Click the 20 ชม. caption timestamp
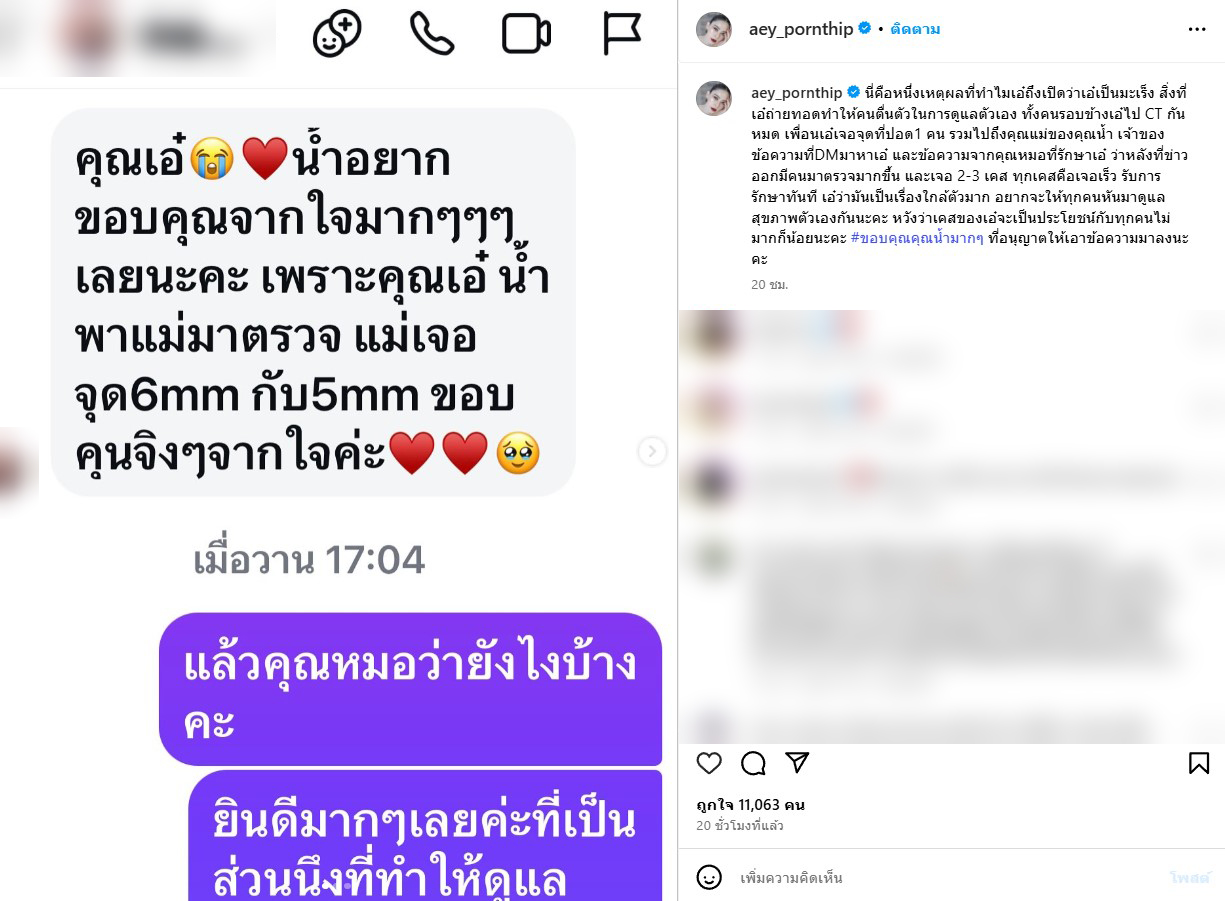Viewport: 1225px width, 901px height. click(770, 285)
